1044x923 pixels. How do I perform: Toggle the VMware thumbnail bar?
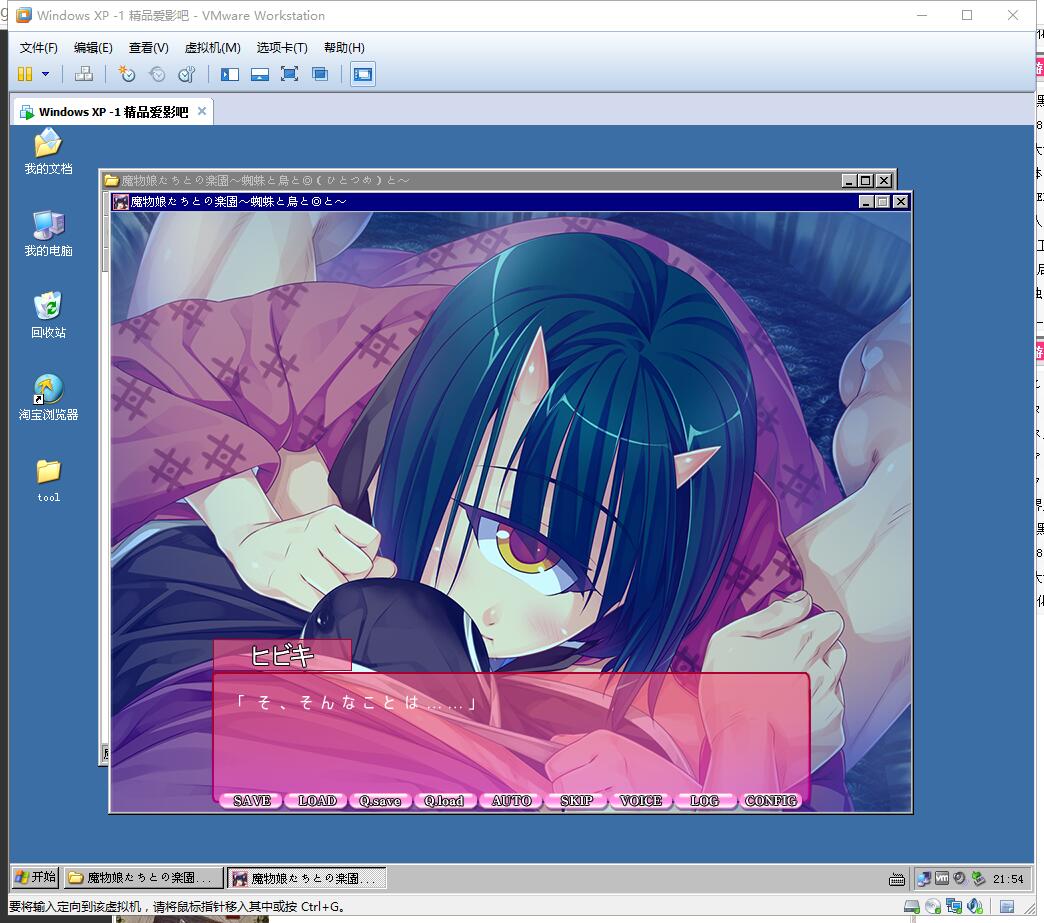point(260,74)
